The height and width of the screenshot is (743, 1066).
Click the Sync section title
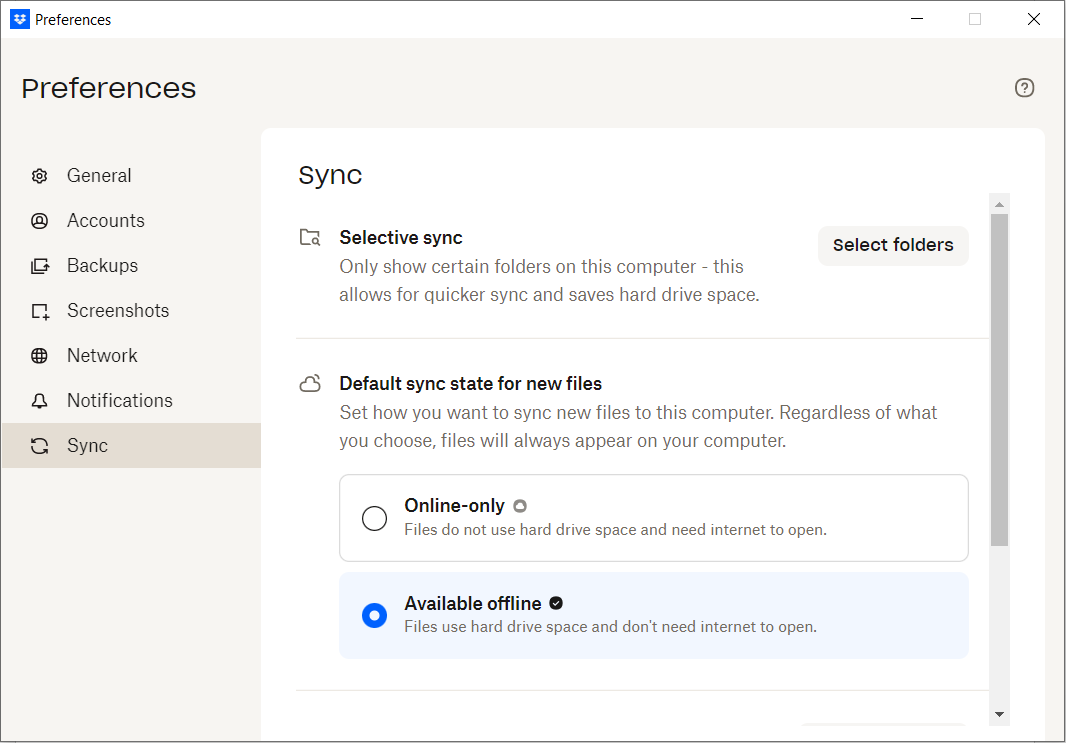(330, 175)
